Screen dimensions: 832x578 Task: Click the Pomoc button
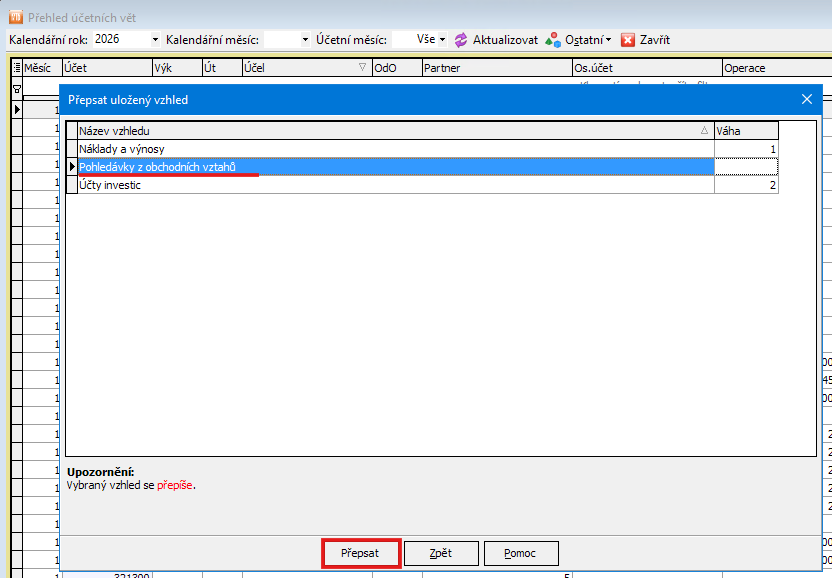pos(521,553)
